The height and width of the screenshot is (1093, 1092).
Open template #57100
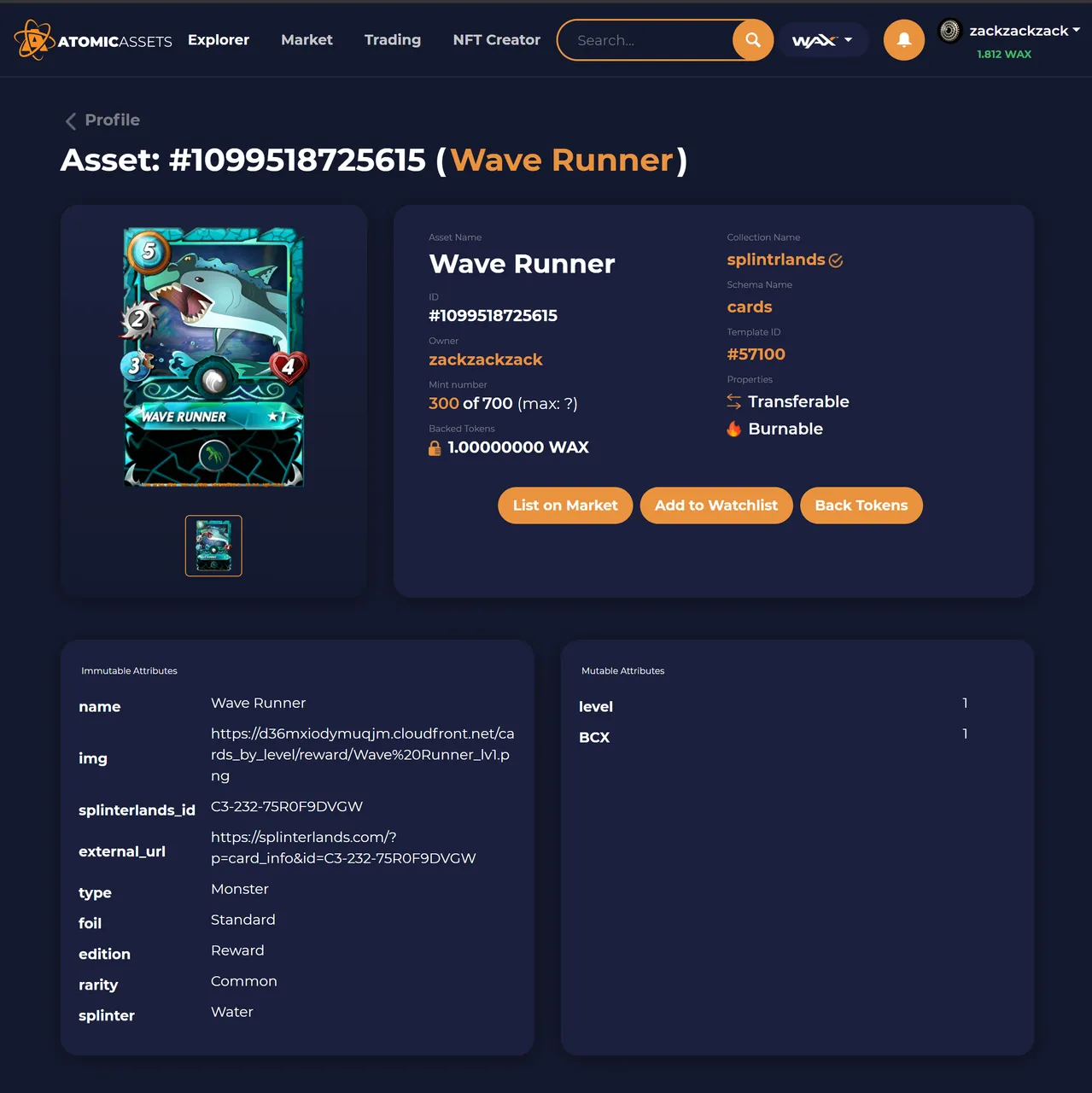[756, 354]
